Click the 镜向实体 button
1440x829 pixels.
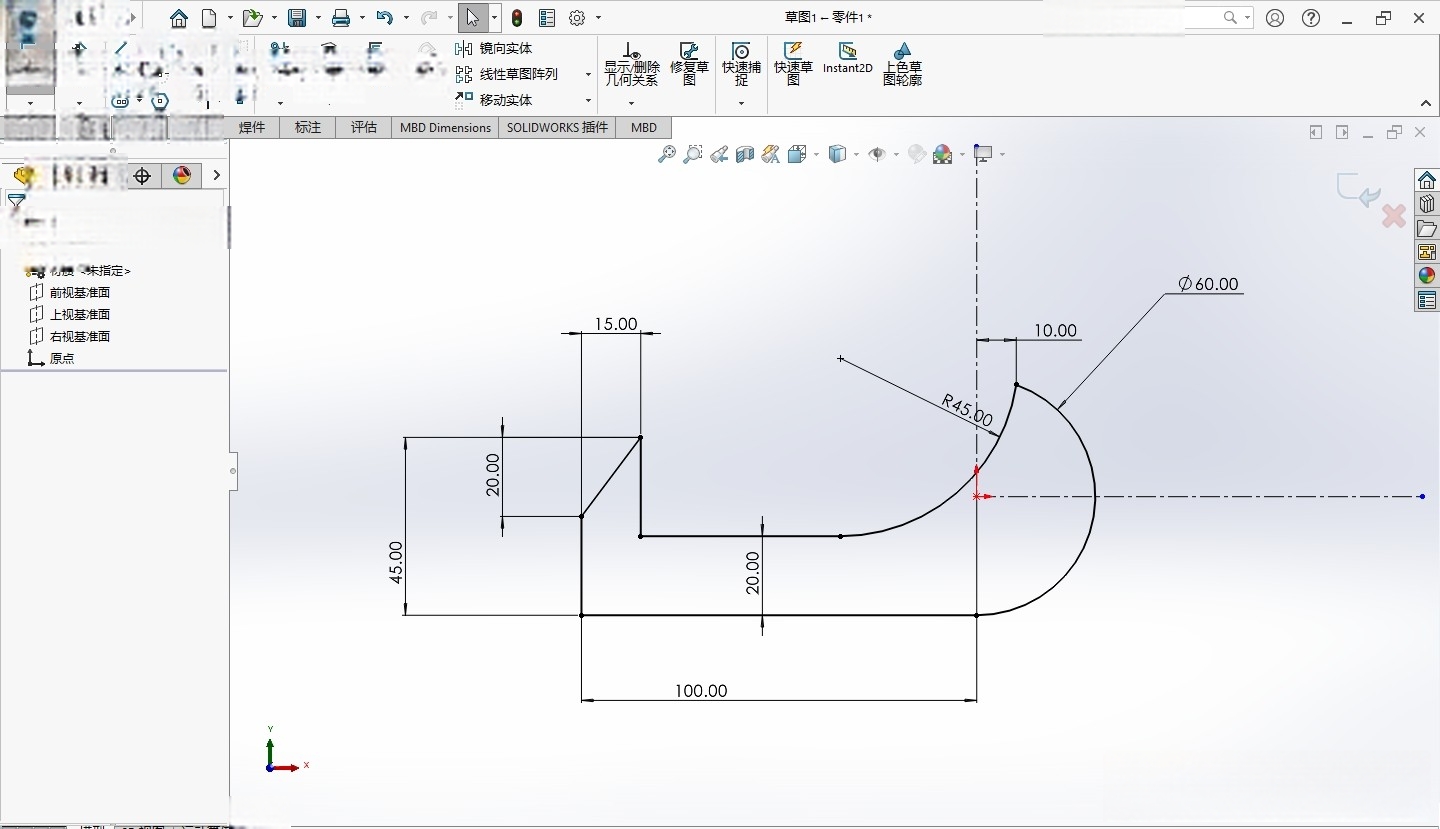click(x=494, y=48)
